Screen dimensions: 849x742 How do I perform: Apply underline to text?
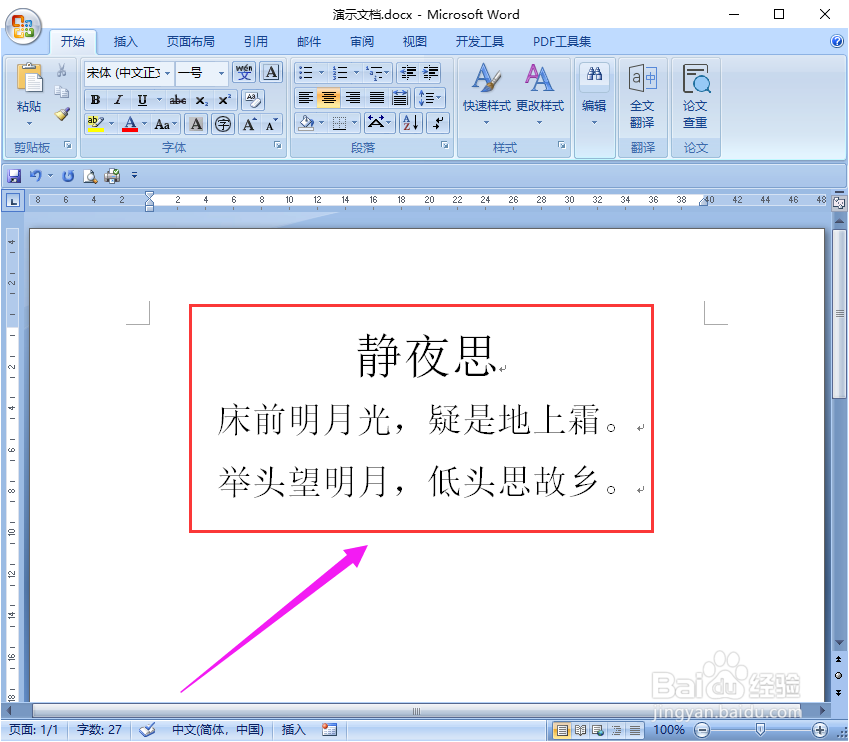point(140,100)
